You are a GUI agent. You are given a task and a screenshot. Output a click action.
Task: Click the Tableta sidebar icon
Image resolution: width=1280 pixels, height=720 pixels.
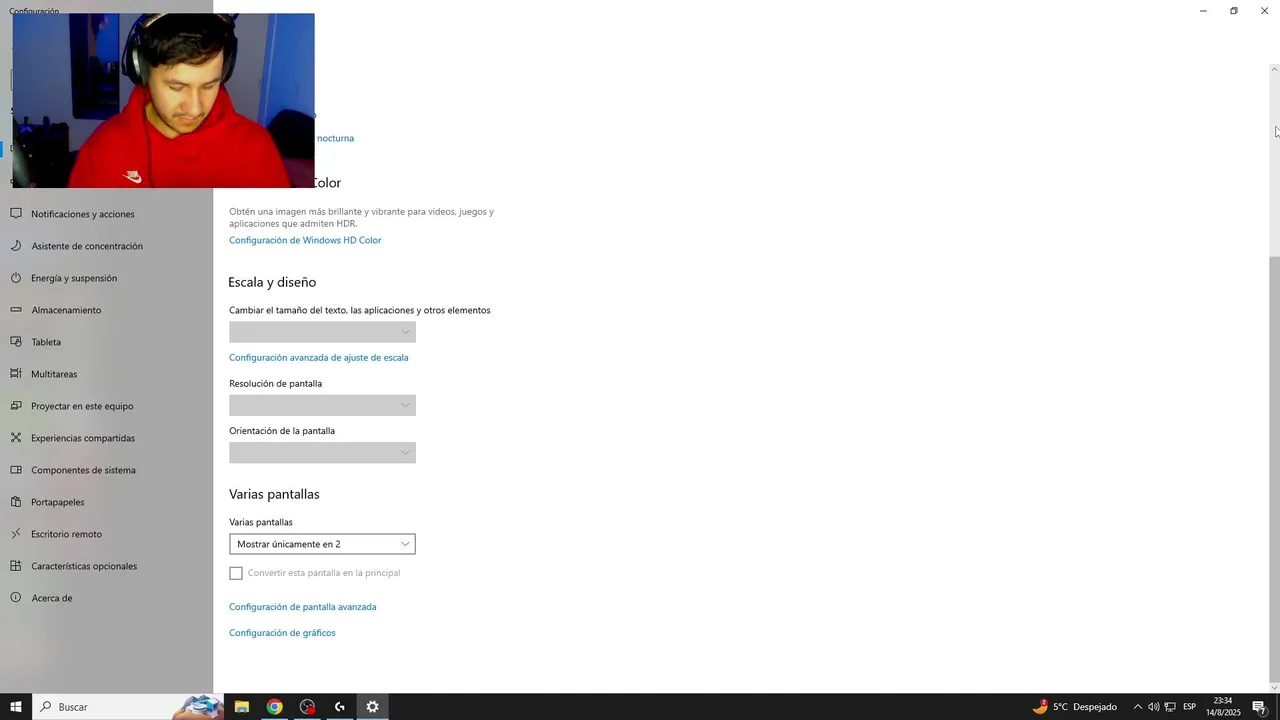coord(16,342)
